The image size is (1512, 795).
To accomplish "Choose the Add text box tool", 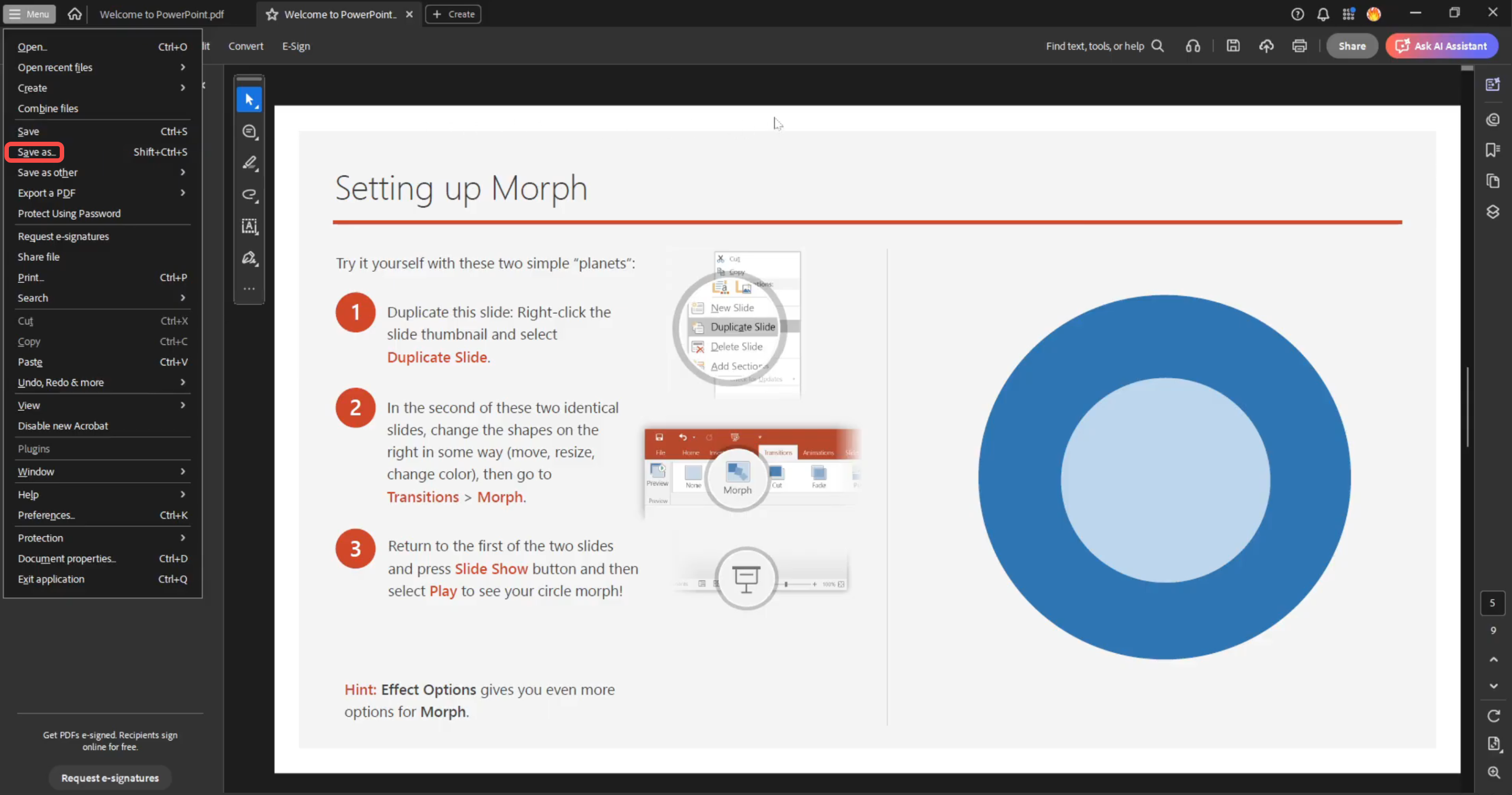I will pos(250,226).
